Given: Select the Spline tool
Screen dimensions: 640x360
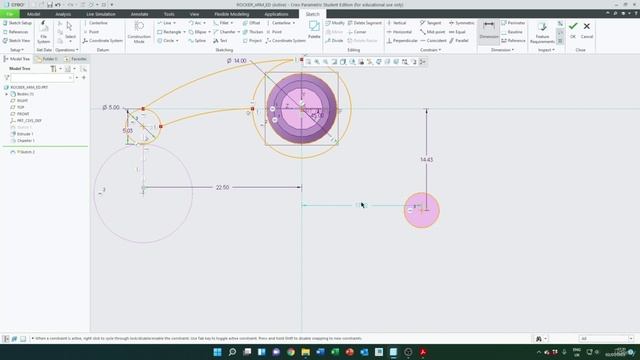Looking at the screenshot, I should point(197,41).
